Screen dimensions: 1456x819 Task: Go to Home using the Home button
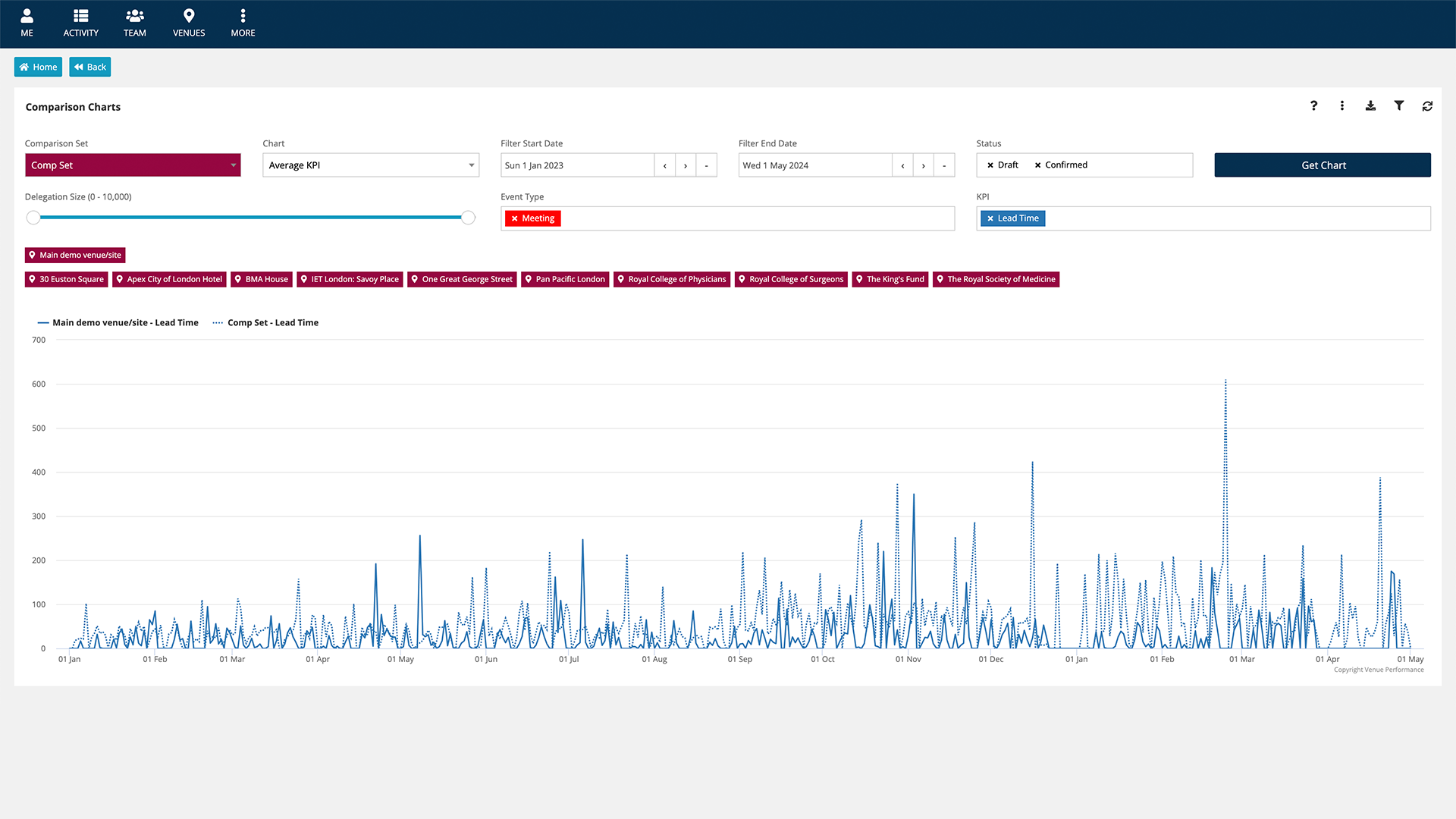tap(38, 67)
